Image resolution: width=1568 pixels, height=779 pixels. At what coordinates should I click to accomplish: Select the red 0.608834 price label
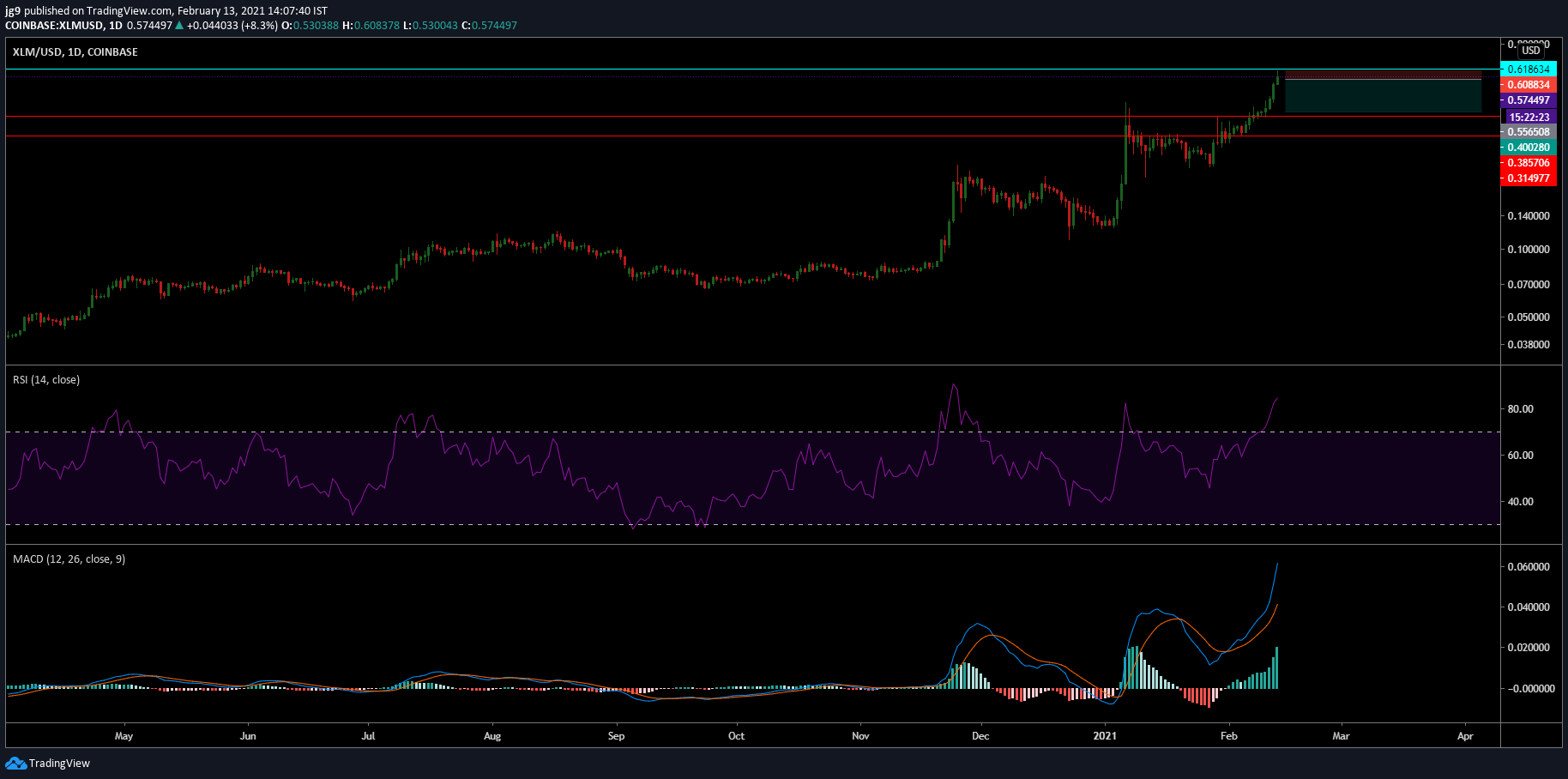tap(1529, 85)
